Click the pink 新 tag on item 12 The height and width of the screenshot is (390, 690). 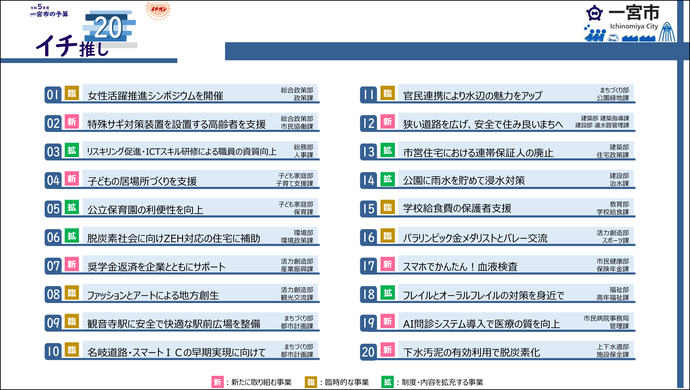point(387,121)
